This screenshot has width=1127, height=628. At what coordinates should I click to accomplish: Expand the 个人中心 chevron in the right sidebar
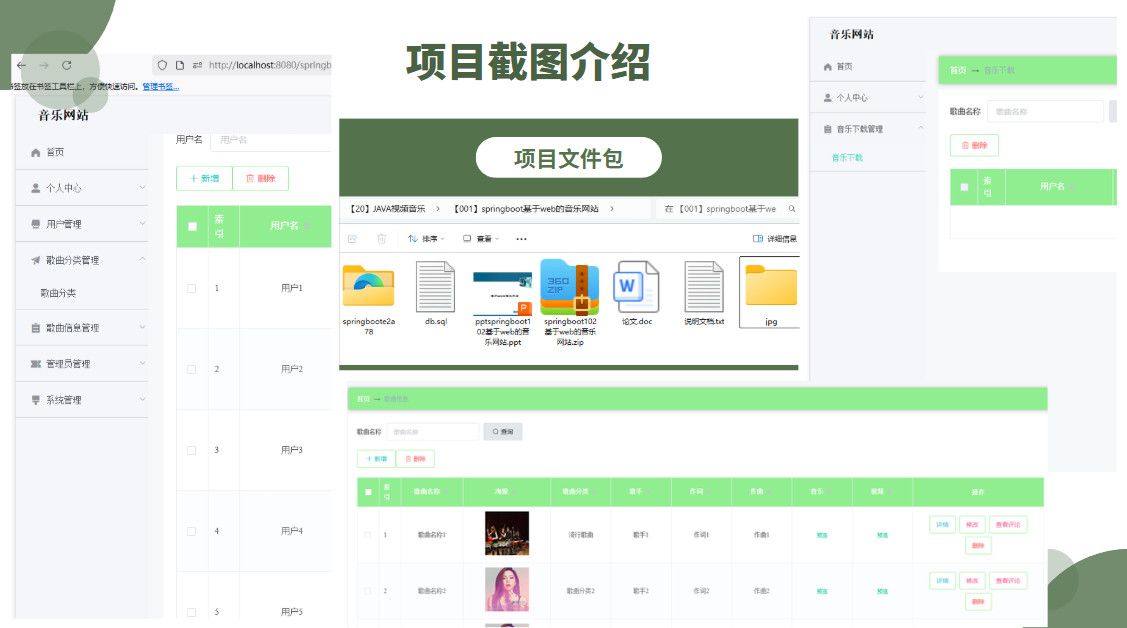click(921, 97)
